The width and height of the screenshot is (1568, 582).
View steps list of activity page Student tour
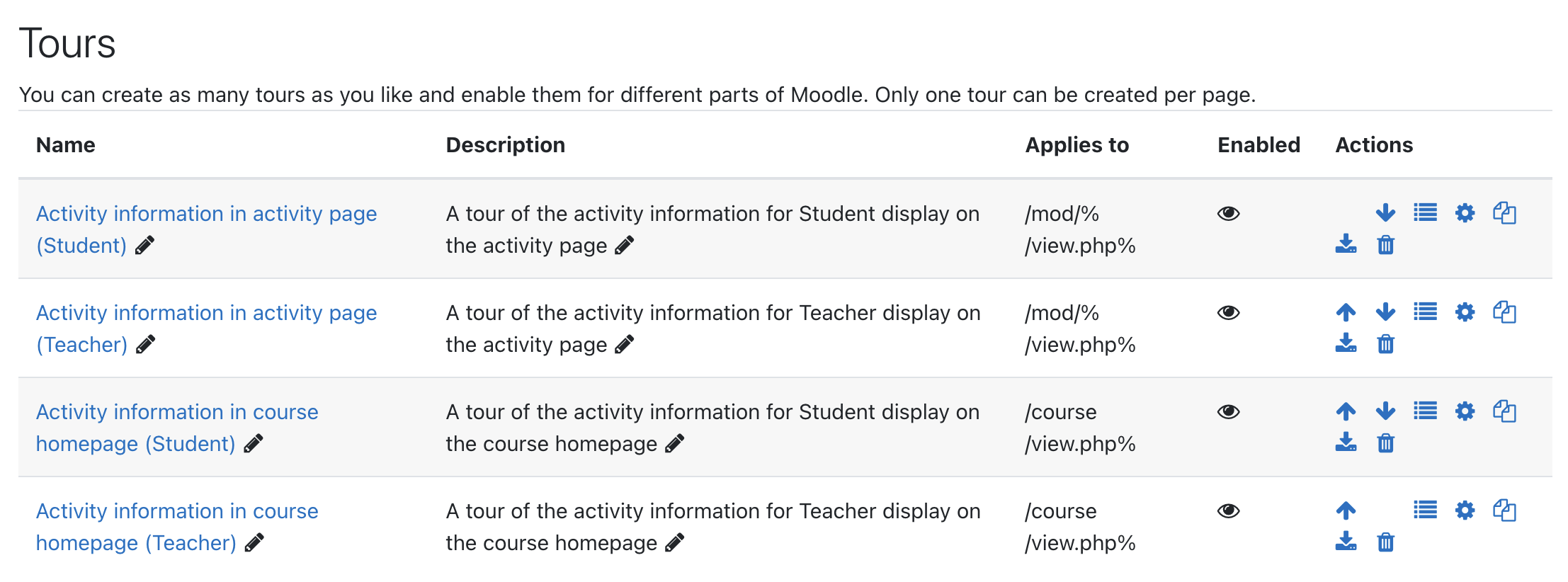click(1425, 213)
